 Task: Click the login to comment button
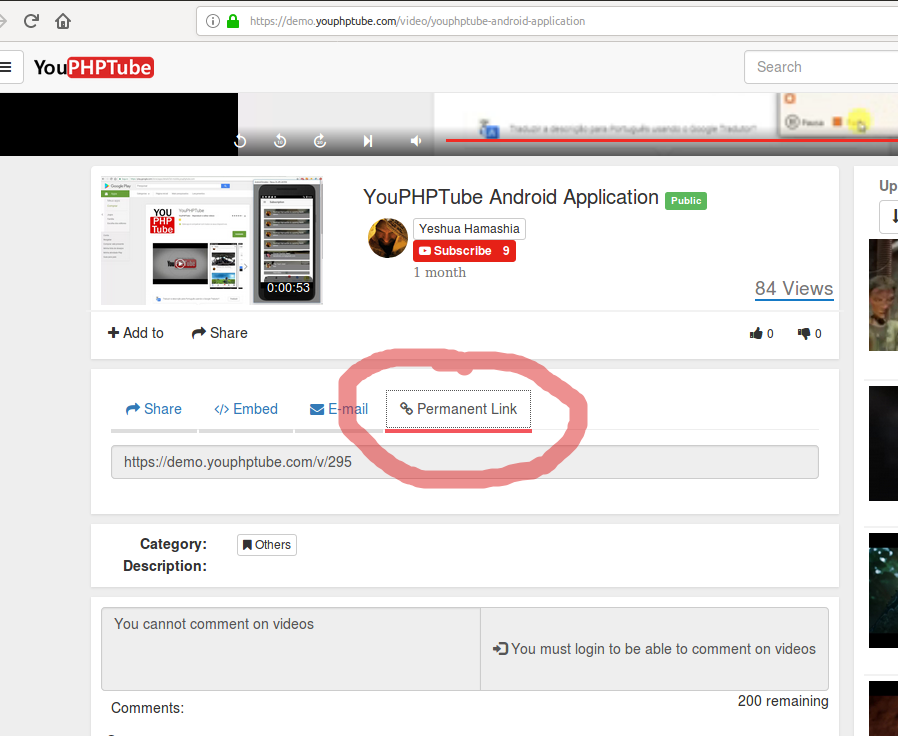click(654, 649)
